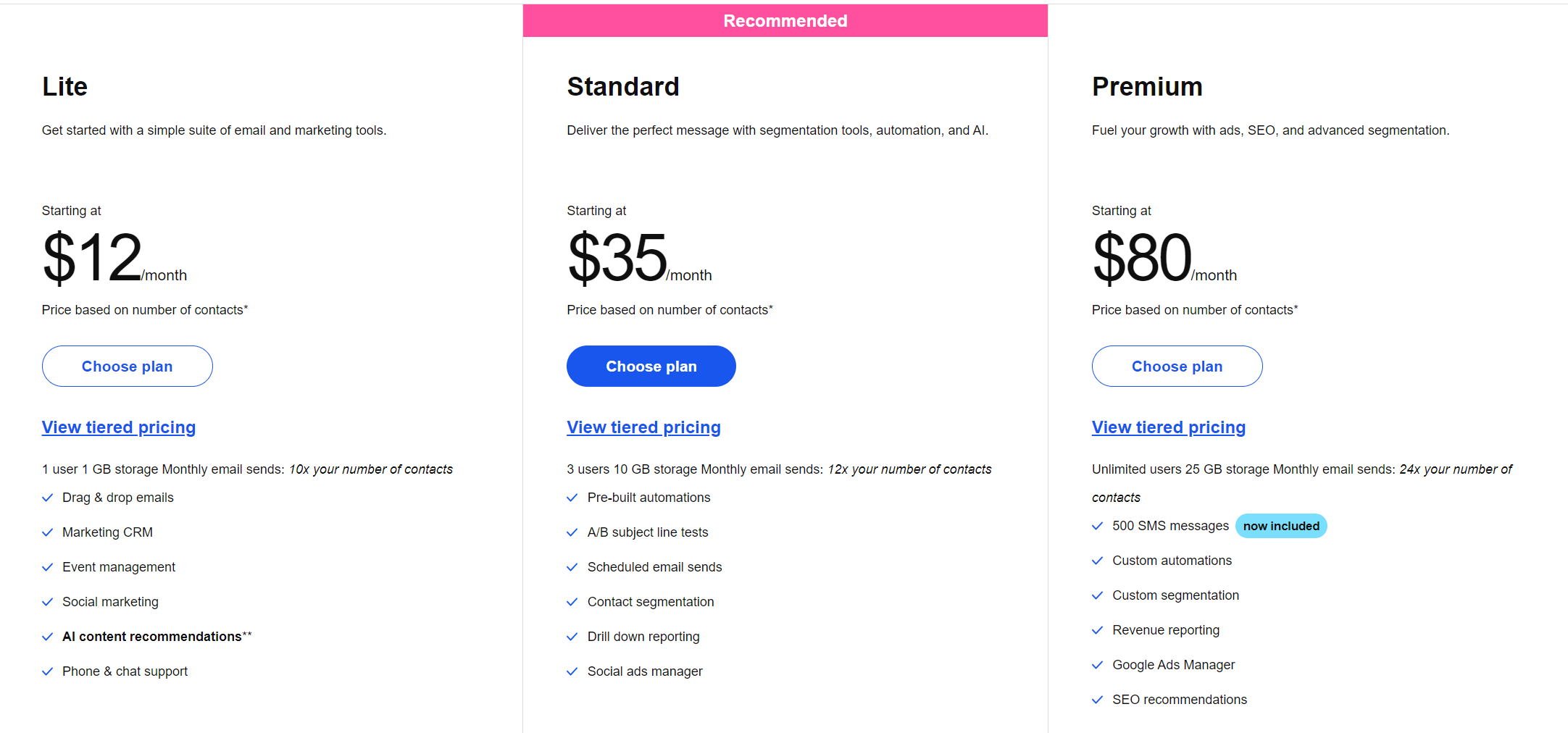Click the checkmark beside SEO recommendations

(x=1098, y=700)
